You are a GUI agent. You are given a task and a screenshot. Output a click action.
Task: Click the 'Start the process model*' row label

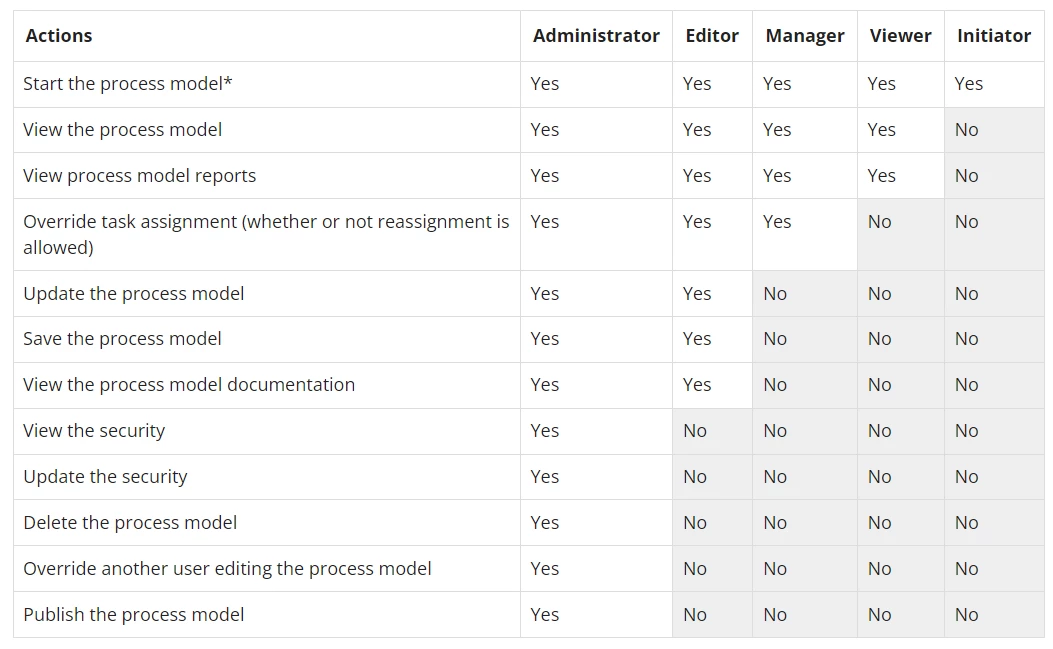[x=128, y=83]
